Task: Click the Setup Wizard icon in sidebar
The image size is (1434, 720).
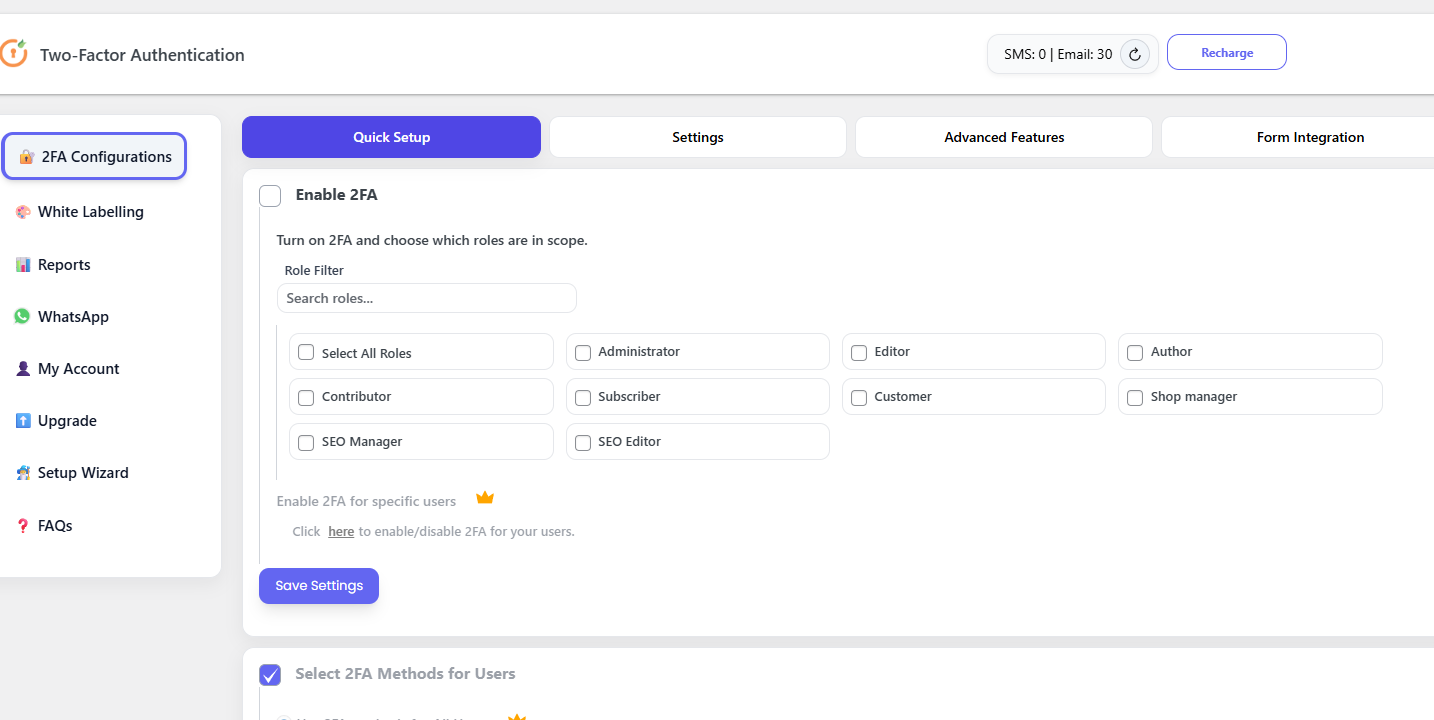Action: tap(23, 473)
